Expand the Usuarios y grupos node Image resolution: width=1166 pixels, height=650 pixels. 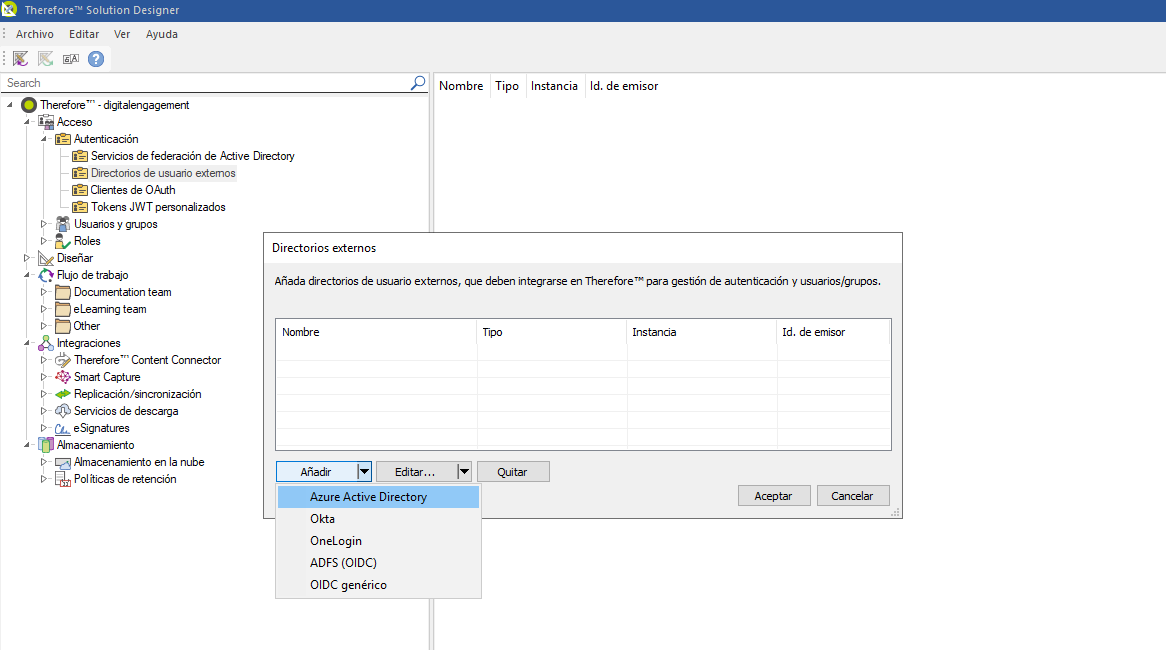click(x=44, y=224)
